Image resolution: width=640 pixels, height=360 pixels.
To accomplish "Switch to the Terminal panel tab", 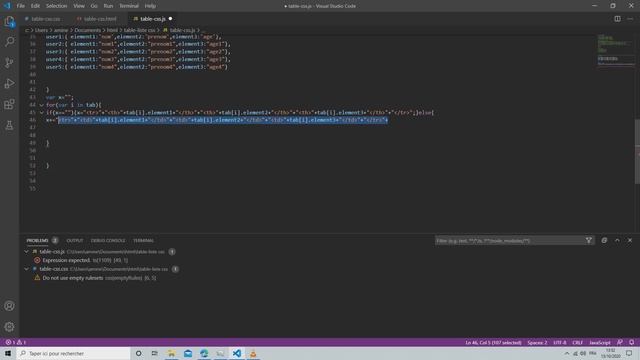I will tap(143, 240).
